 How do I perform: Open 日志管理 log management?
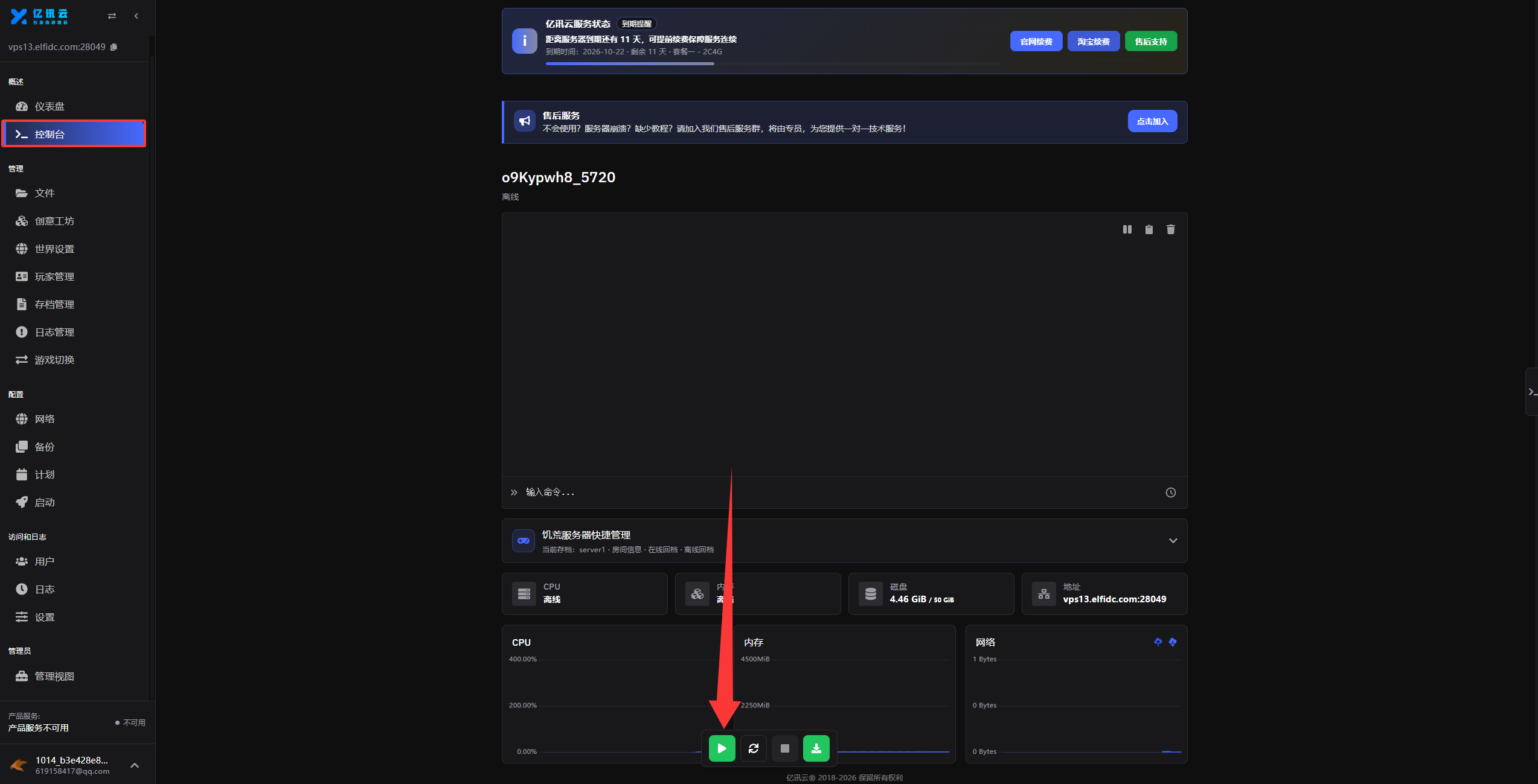(x=74, y=332)
